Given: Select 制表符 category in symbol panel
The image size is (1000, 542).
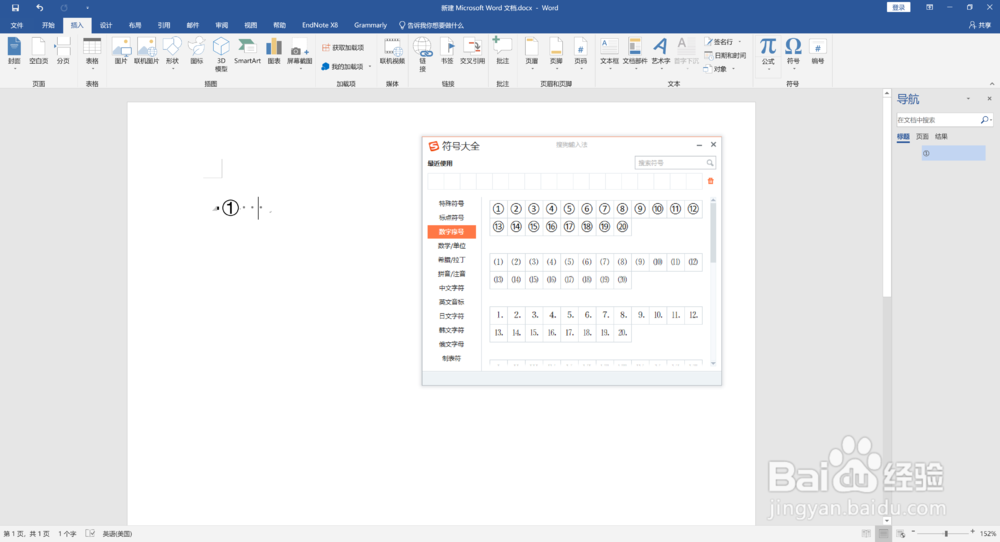Looking at the screenshot, I should pos(451,358).
